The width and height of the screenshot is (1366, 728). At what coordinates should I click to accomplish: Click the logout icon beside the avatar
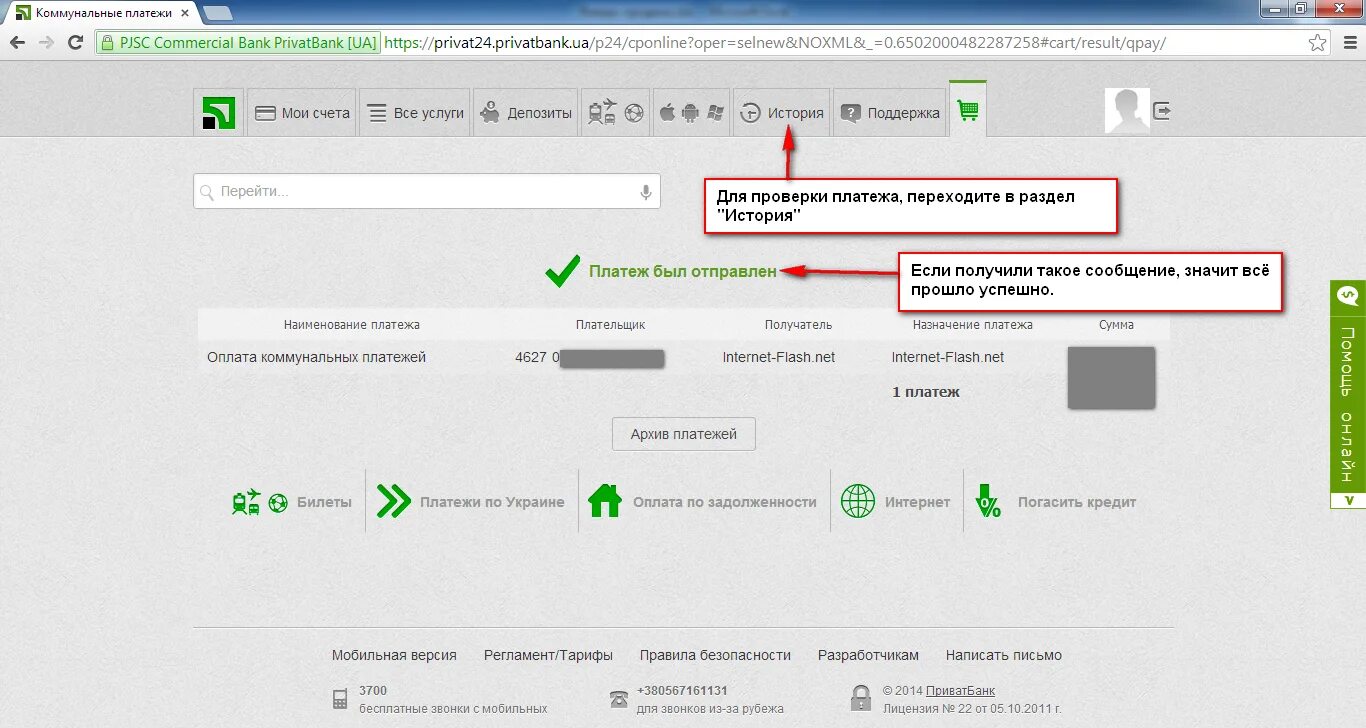(1161, 111)
